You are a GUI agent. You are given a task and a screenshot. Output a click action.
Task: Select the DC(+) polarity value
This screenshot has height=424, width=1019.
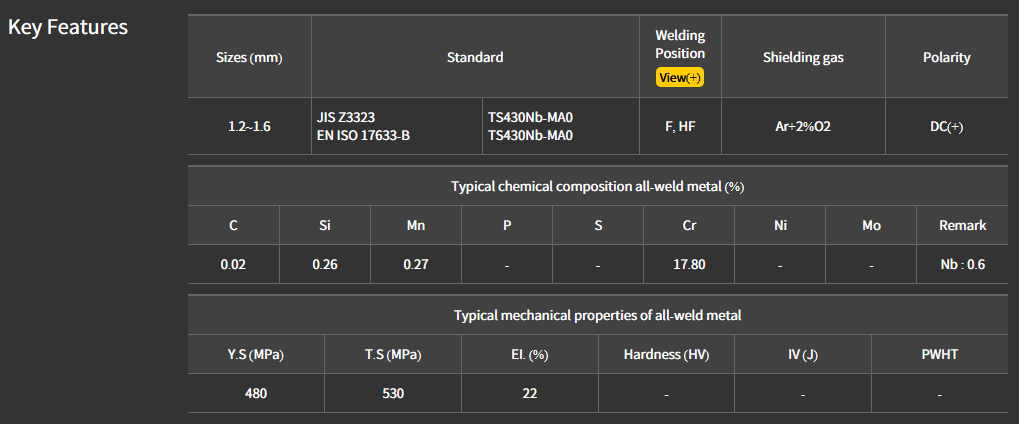(x=946, y=126)
